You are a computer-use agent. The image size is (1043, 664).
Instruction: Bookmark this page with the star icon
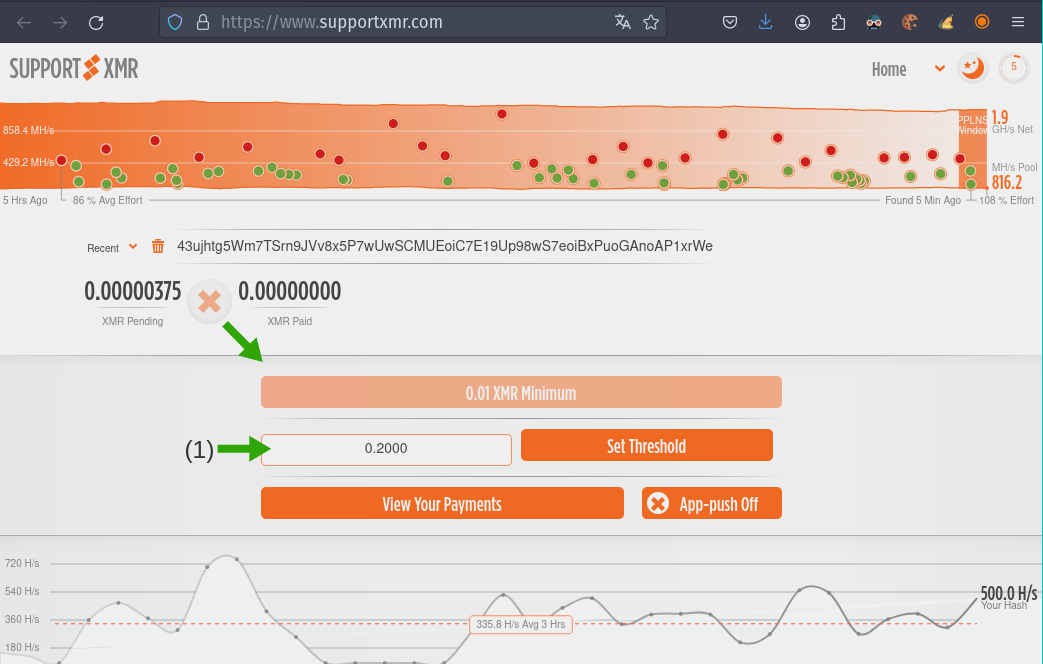[x=651, y=22]
